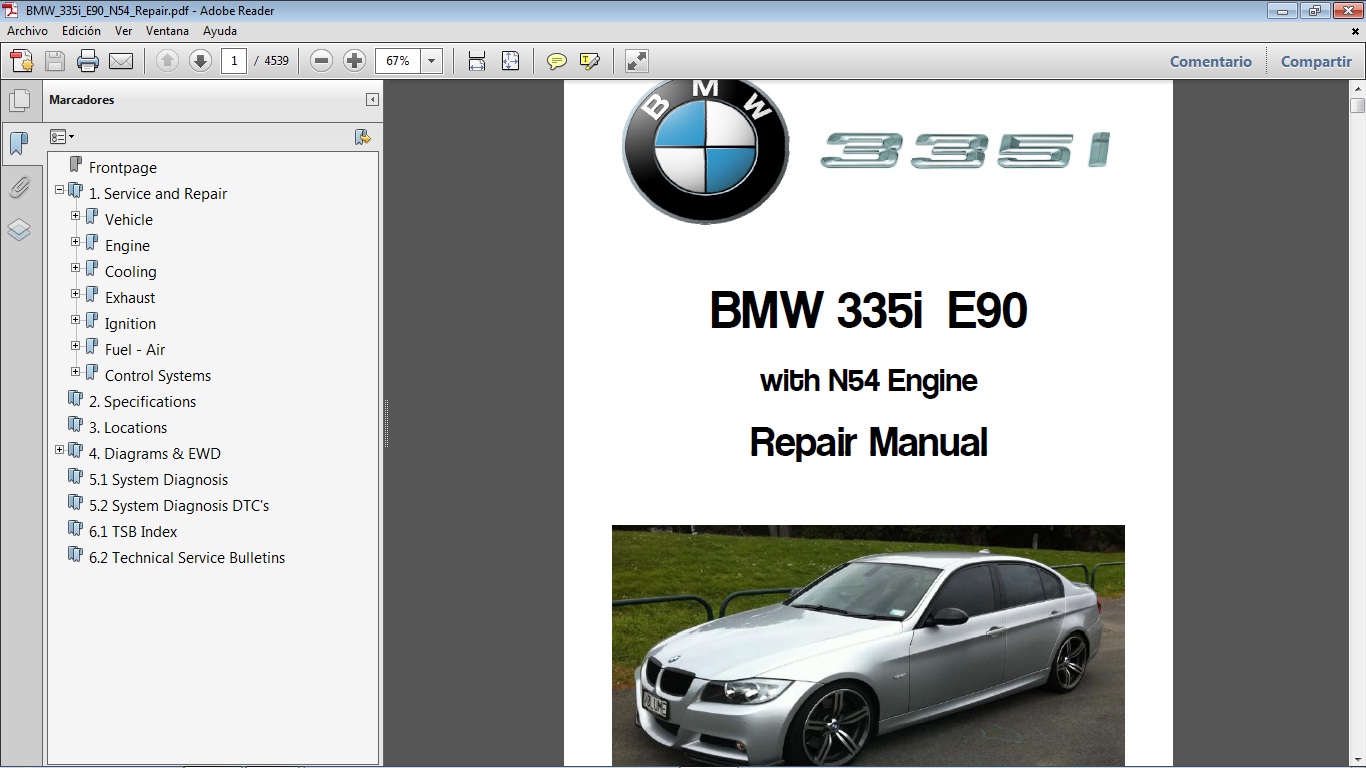Click the zoom percentage field showing 67%
The height and width of the screenshot is (768, 1366).
398,61
